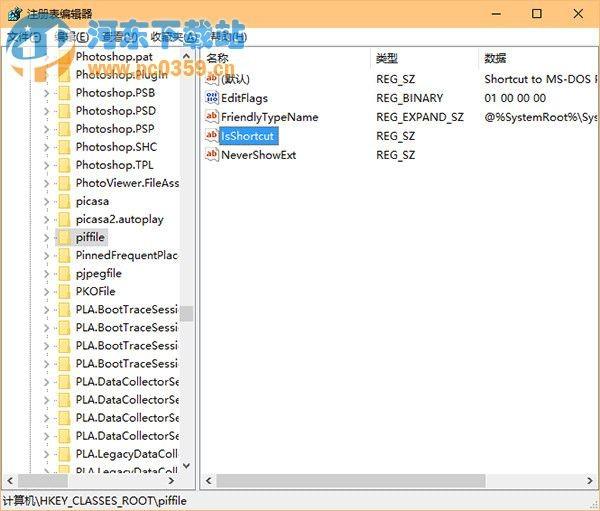Expand the piffile key
Screen dimensions: 600x511
coord(46,237)
